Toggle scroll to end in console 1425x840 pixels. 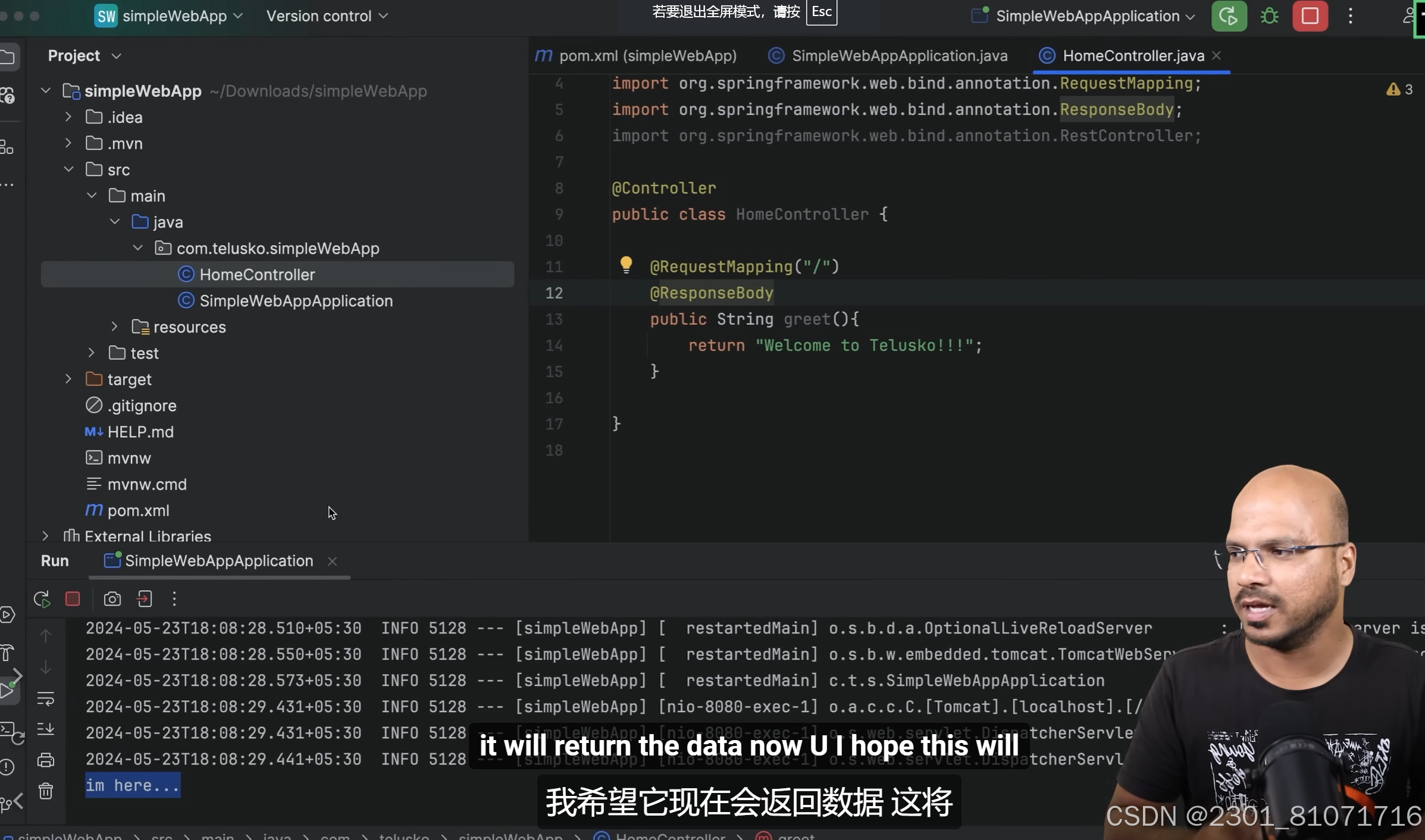46,729
